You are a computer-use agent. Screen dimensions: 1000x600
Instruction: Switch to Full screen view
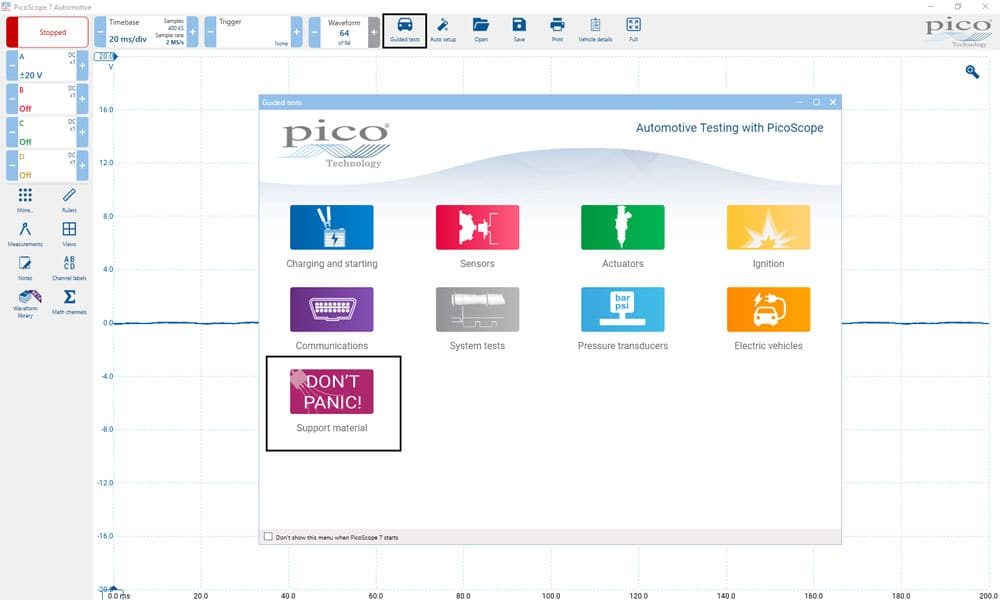633,30
